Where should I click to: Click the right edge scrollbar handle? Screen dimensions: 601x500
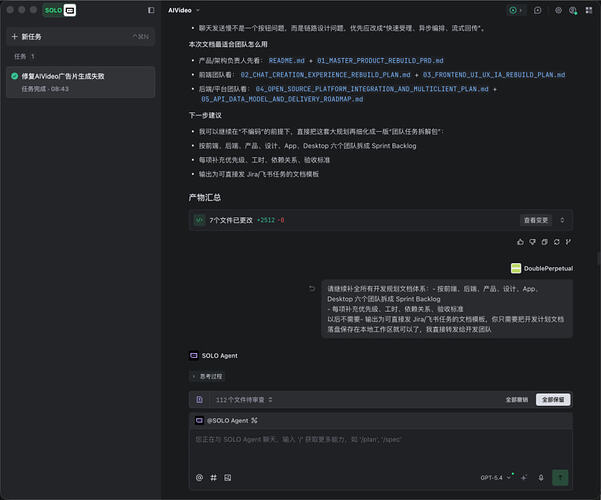pyautogui.click(x=598, y=258)
